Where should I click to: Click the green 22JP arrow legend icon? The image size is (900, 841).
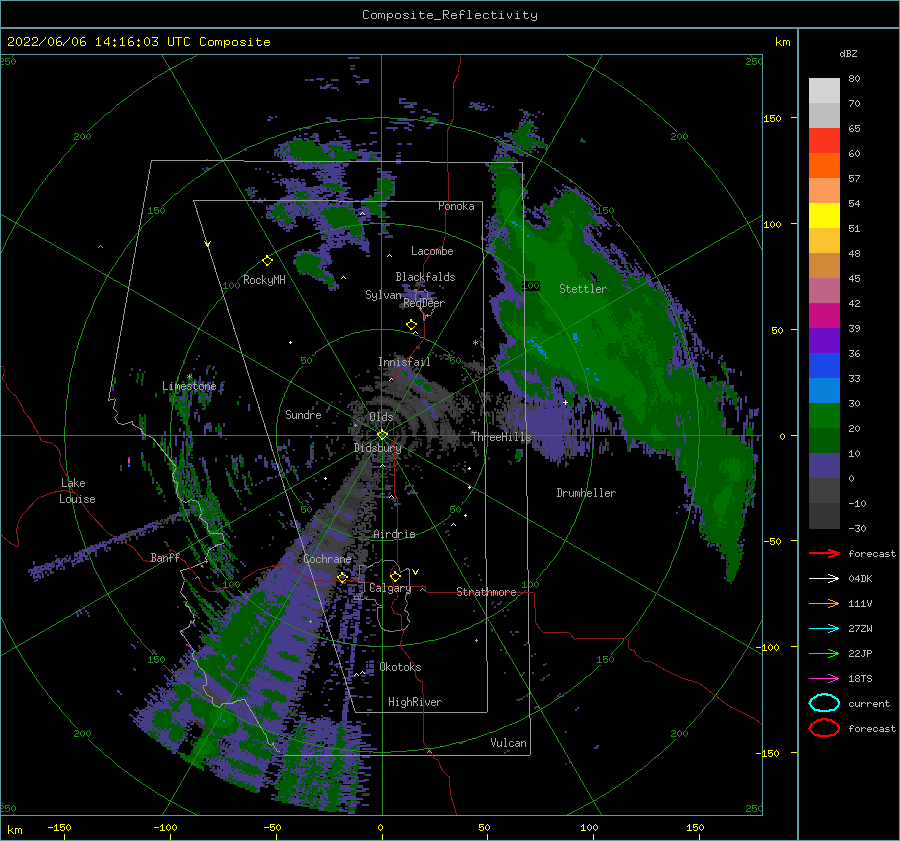point(824,653)
